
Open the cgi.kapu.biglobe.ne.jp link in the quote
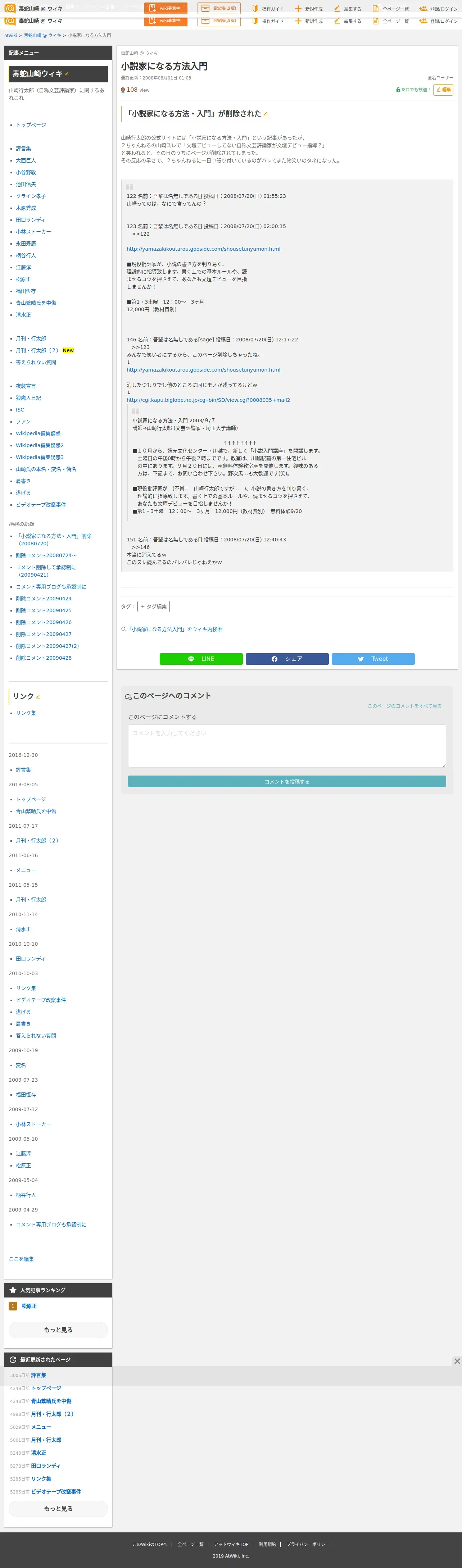pyautogui.click(x=208, y=400)
